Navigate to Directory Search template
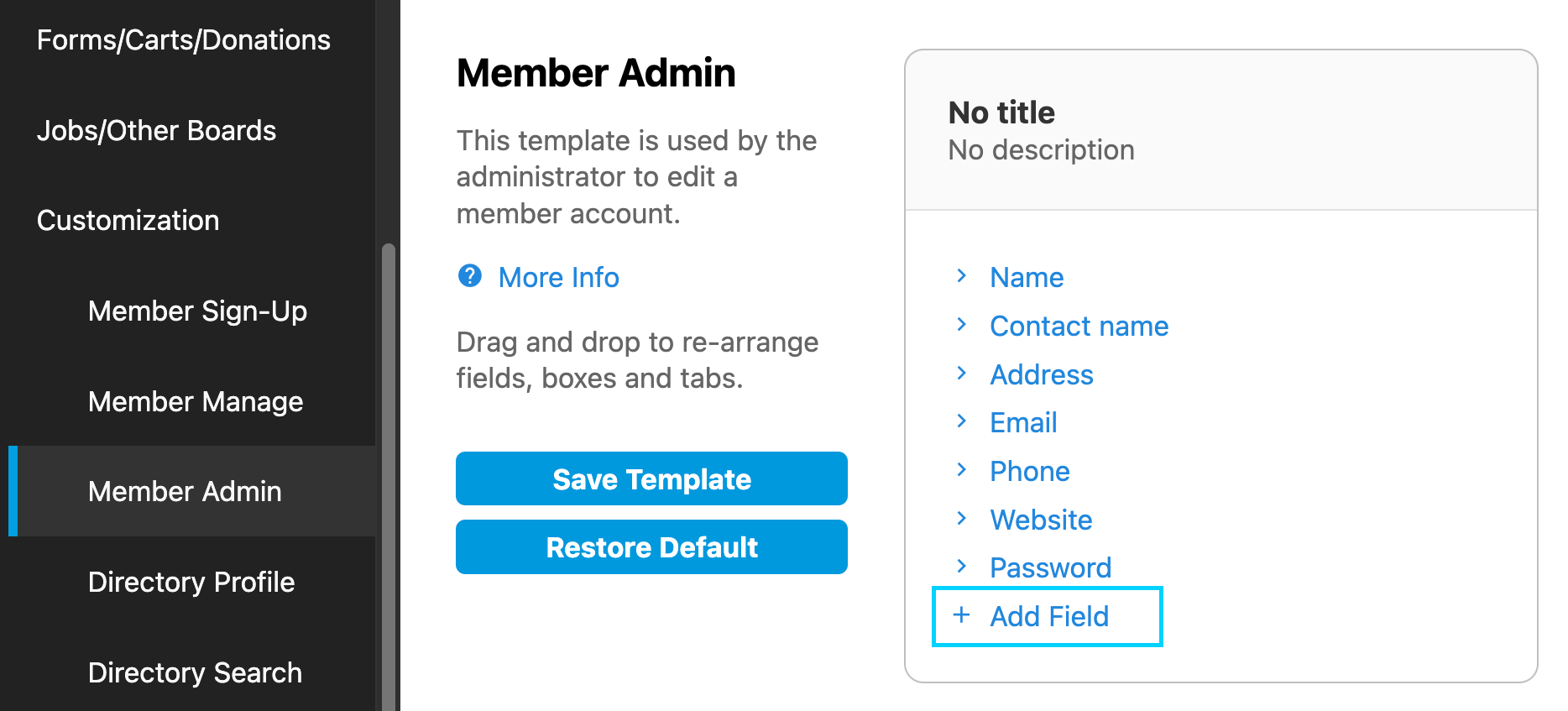This screenshot has width=1568, height=711. pyautogui.click(x=195, y=673)
